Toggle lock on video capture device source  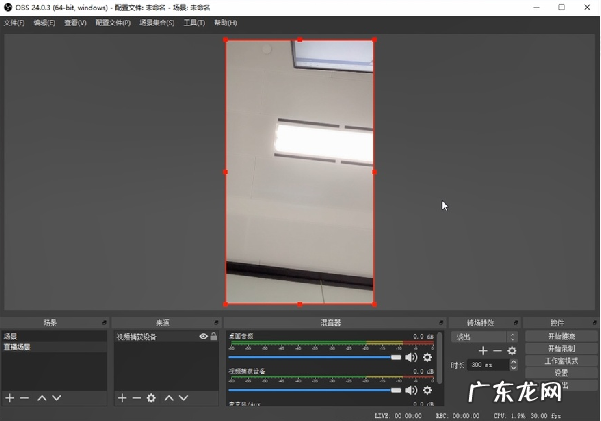click(213, 337)
